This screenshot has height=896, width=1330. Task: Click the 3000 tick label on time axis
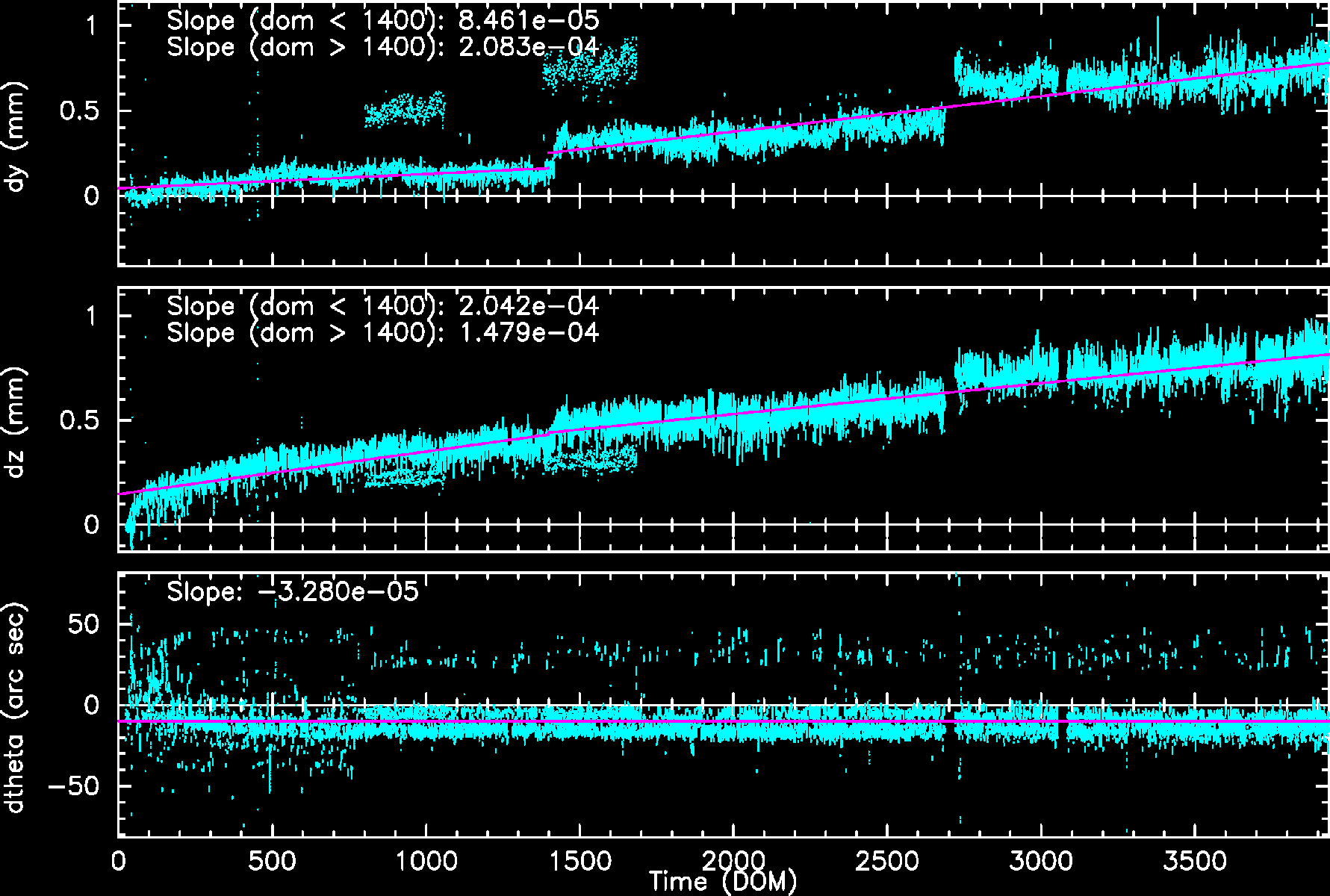[1041, 861]
